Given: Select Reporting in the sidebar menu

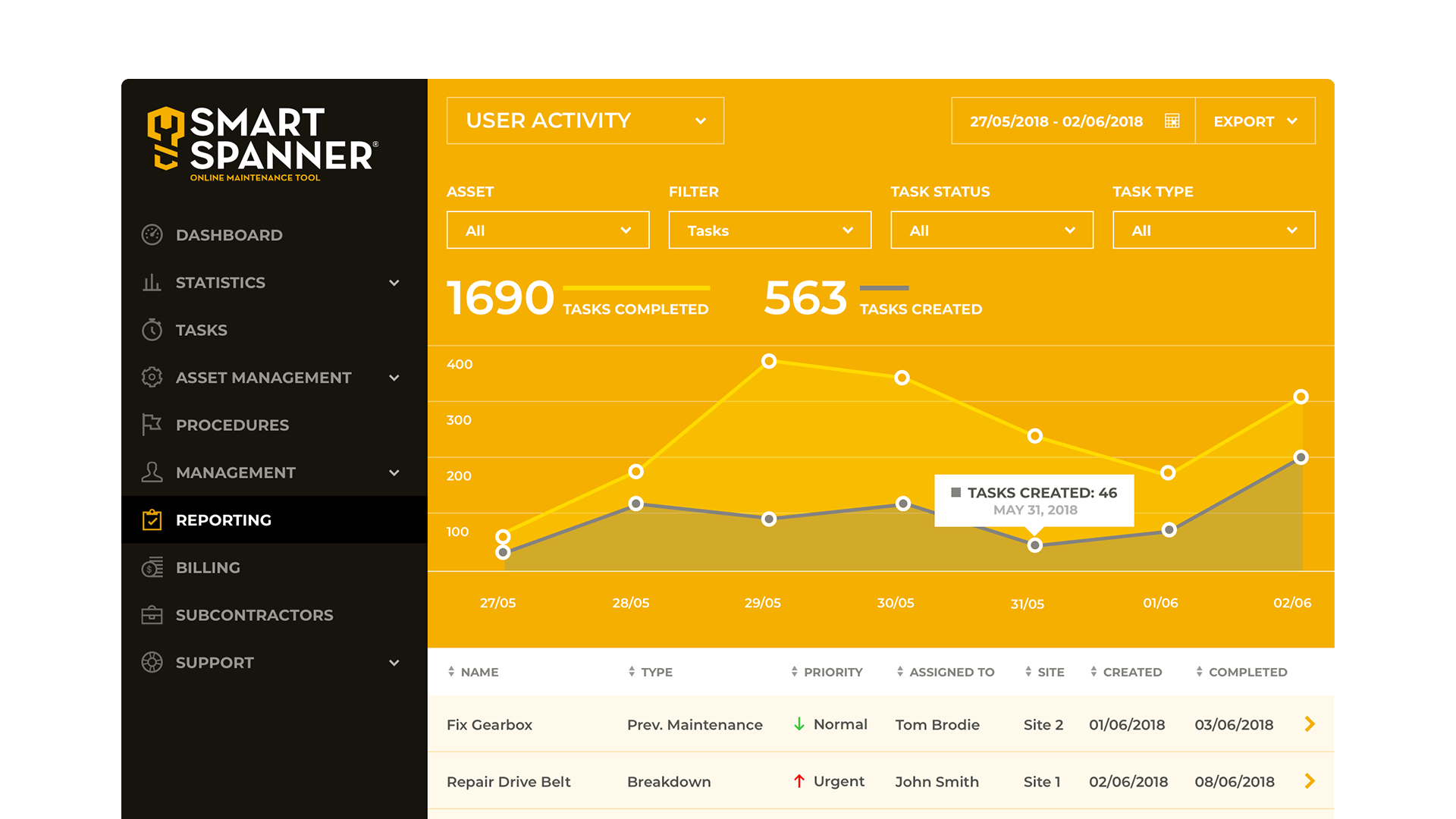Looking at the screenshot, I should pyautogui.click(x=224, y=520).
